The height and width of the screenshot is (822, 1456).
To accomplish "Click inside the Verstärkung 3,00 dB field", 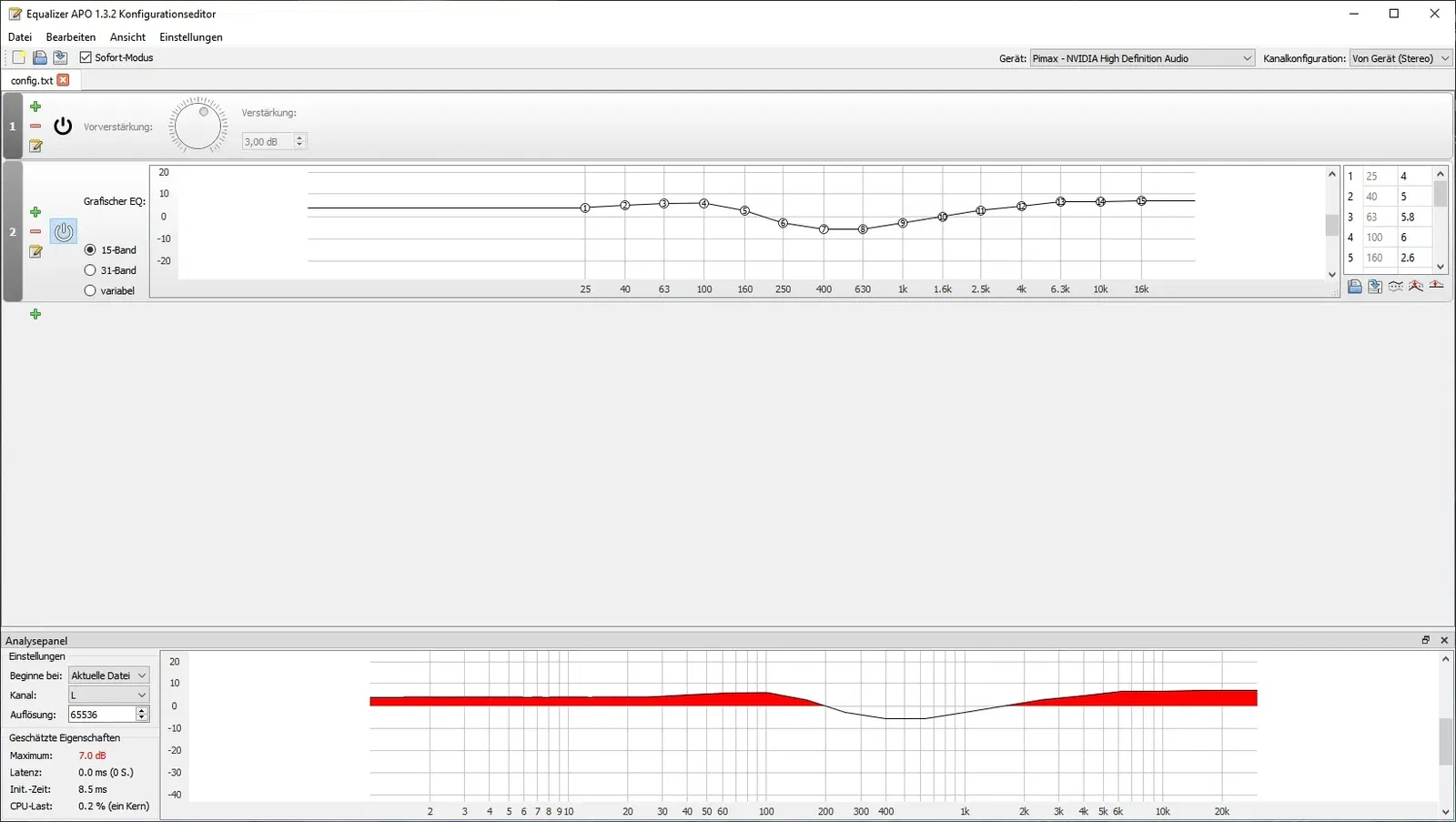I will click(x=268, y=141).
